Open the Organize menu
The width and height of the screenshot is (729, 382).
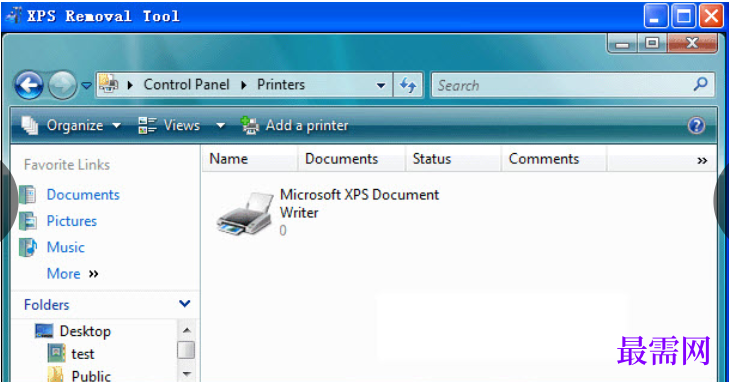[75, 125]
